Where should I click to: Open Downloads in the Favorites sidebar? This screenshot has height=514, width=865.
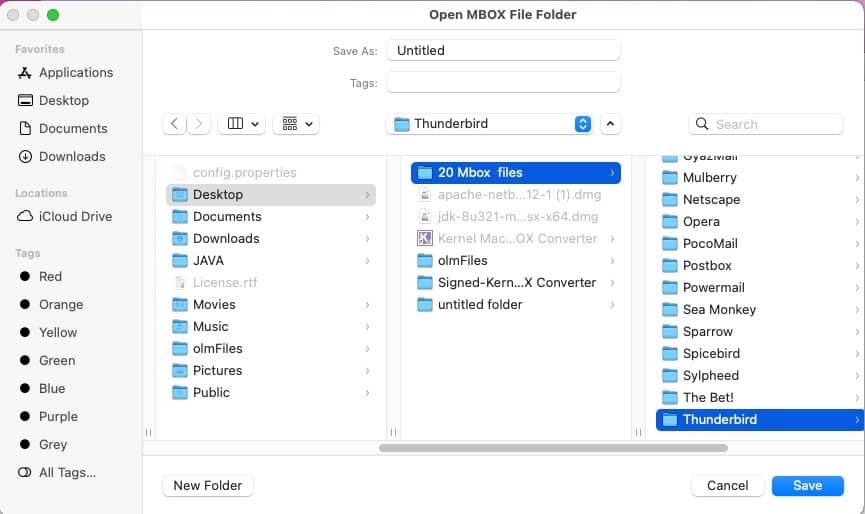pos(62,157)
